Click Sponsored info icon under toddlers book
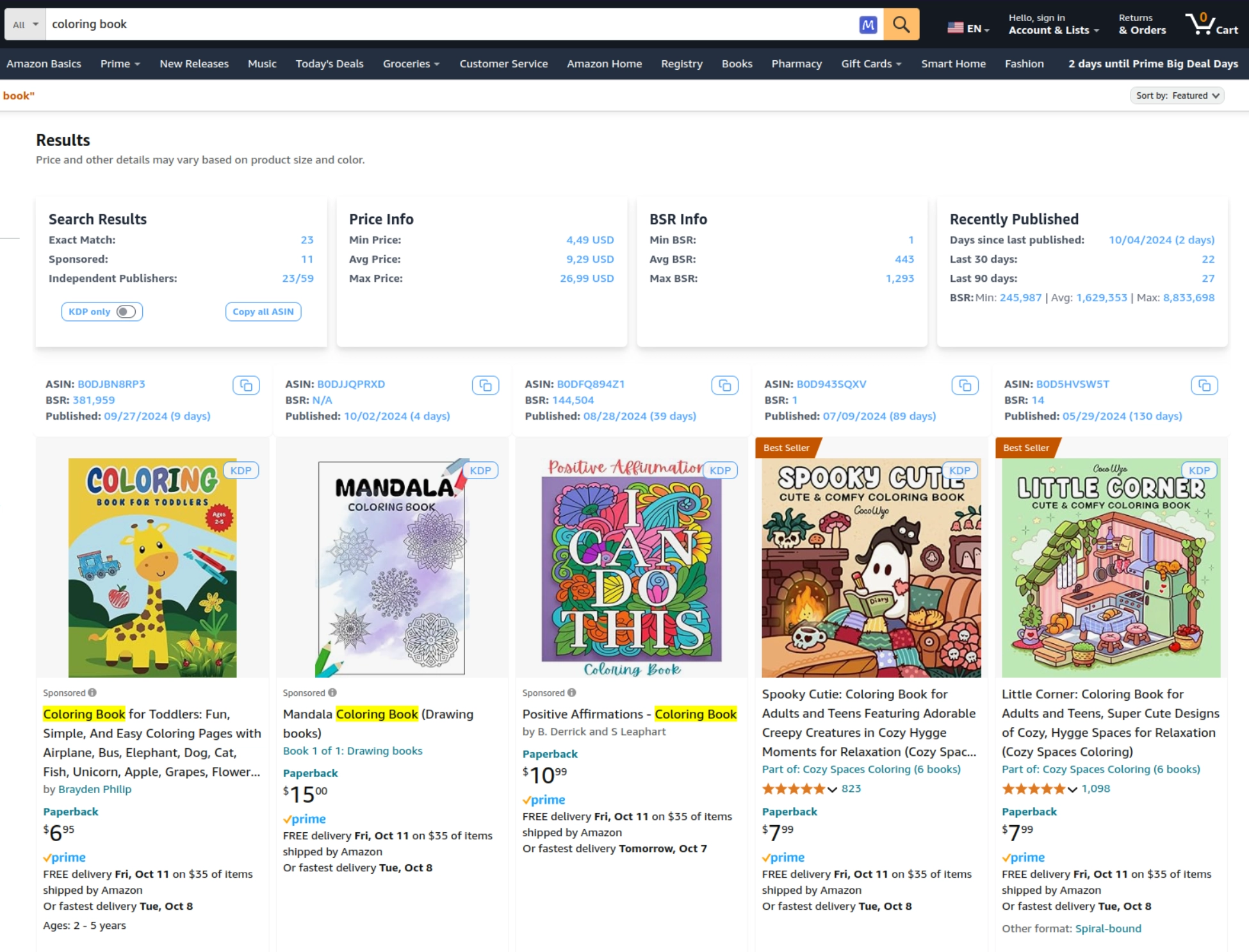 click(92, 693)
